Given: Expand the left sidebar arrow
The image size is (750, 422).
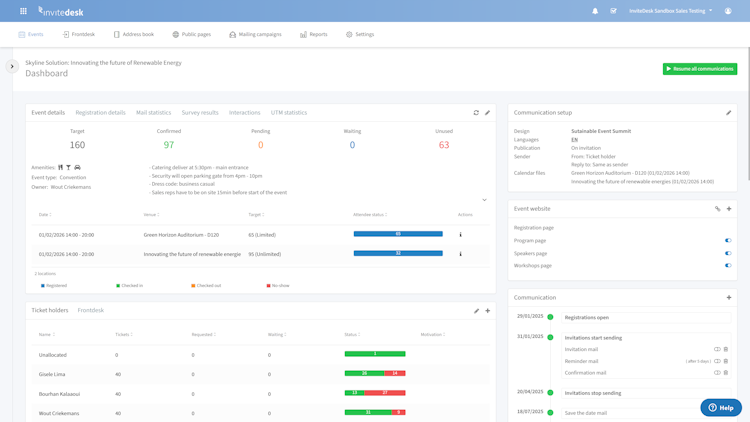Looking at the screenshot, I should 12,67.
